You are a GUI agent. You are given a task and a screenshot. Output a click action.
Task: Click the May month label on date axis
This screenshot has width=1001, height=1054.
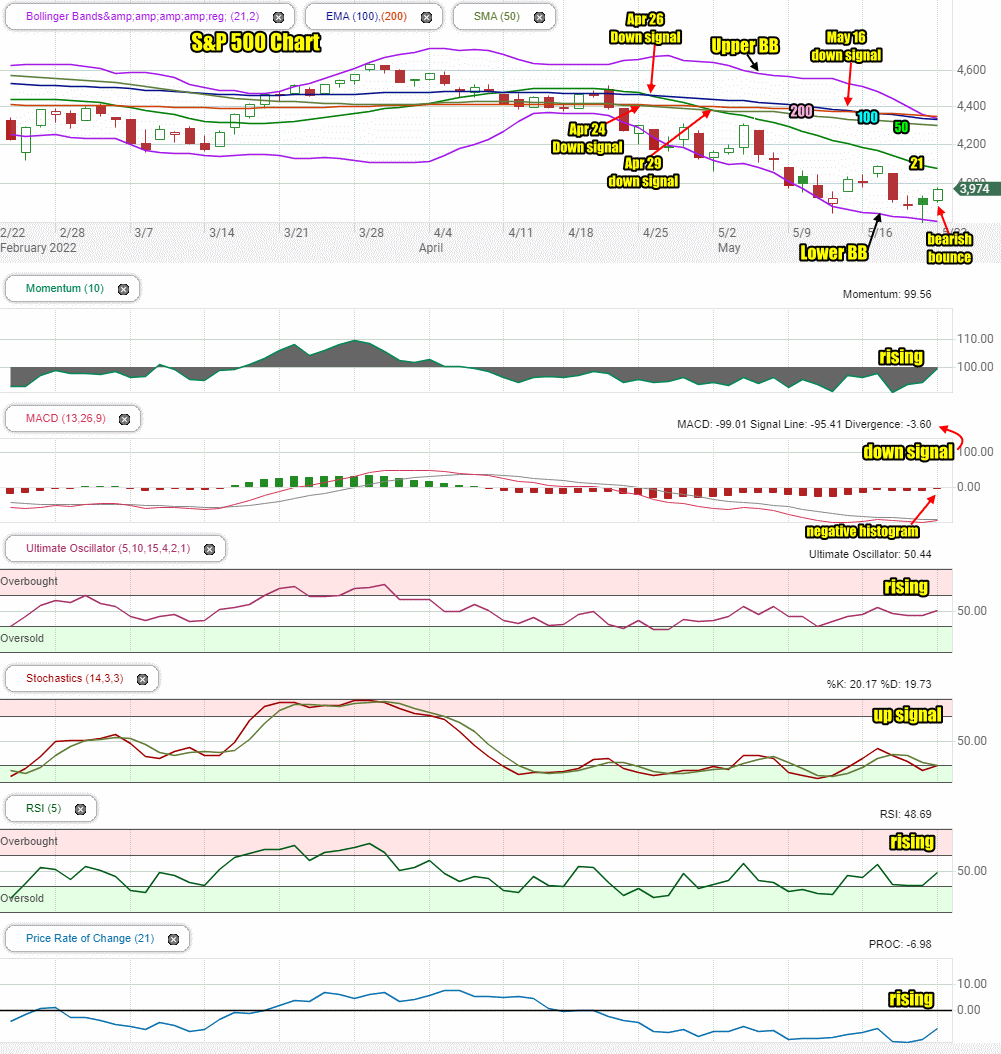click(x=729, y=248)
